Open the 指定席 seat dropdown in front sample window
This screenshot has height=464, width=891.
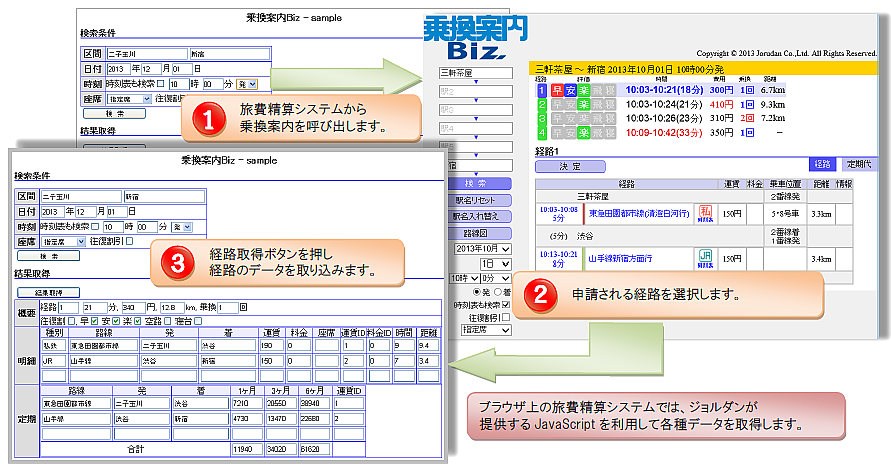(64, 242)
